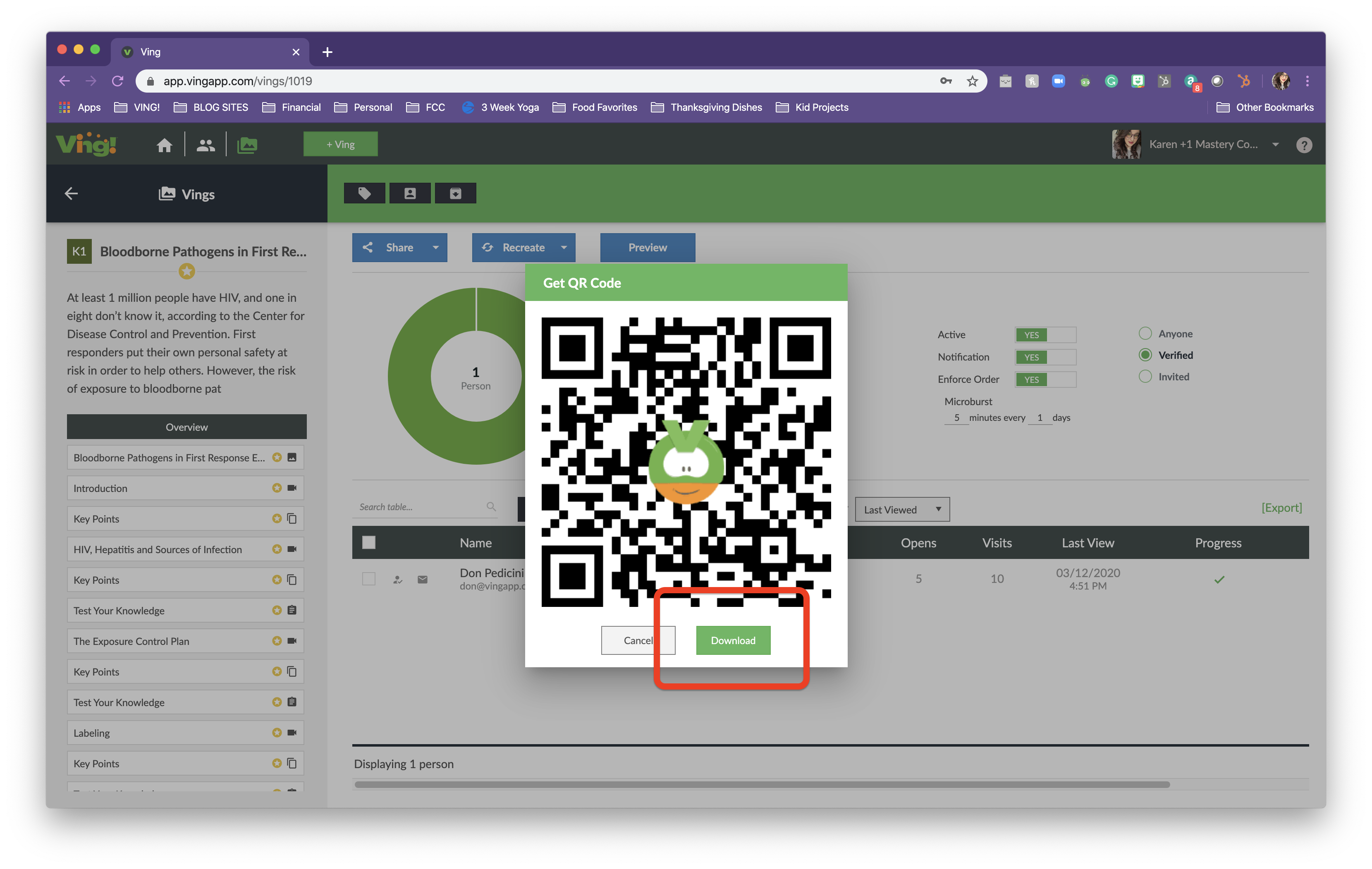Open the Ving home icon
Screen dimensions: 1372x869
tap(164, 145)
